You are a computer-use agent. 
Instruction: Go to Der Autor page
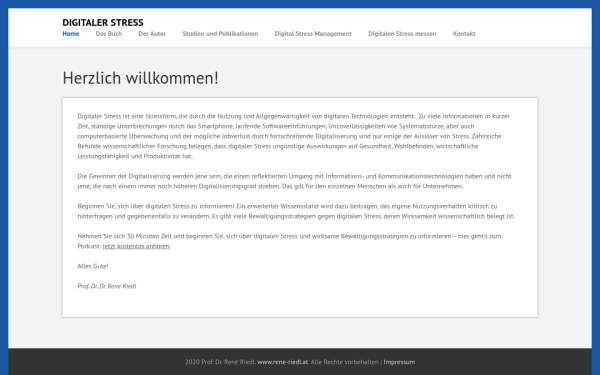152,34
